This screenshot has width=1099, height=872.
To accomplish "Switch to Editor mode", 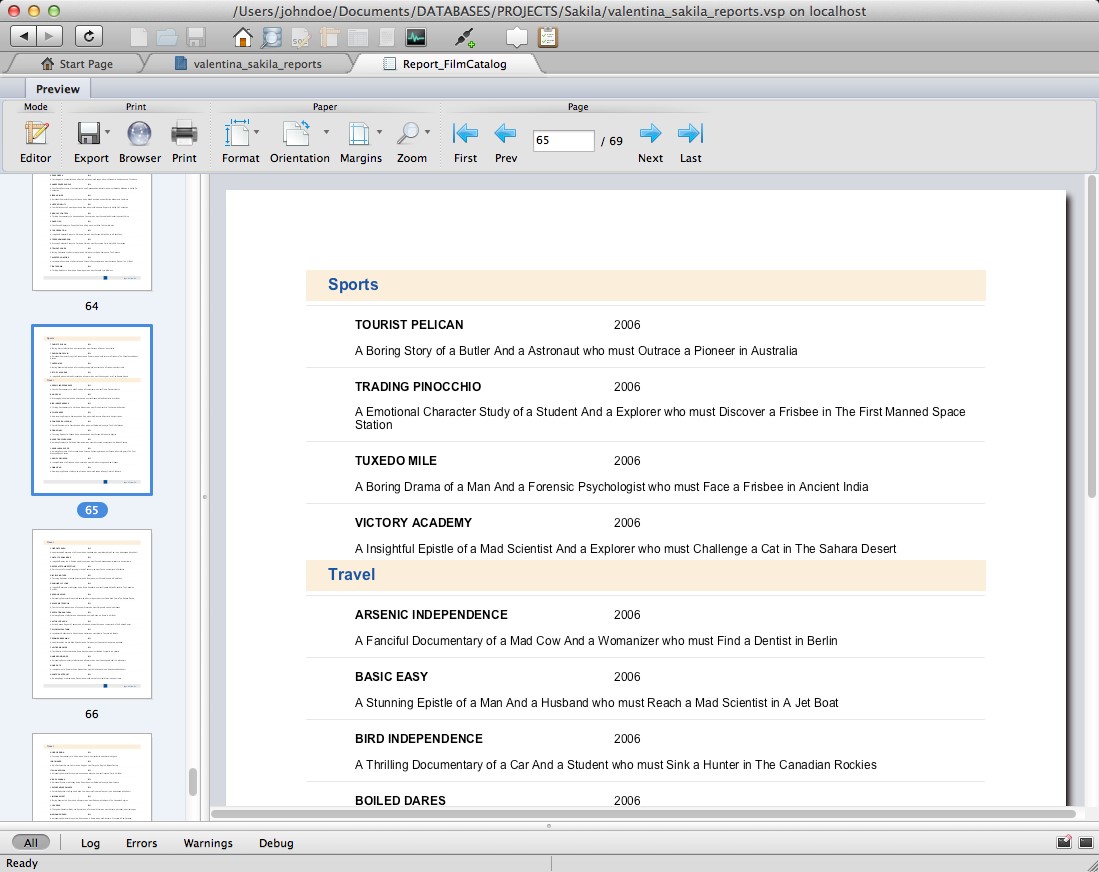I will (36, 141).
